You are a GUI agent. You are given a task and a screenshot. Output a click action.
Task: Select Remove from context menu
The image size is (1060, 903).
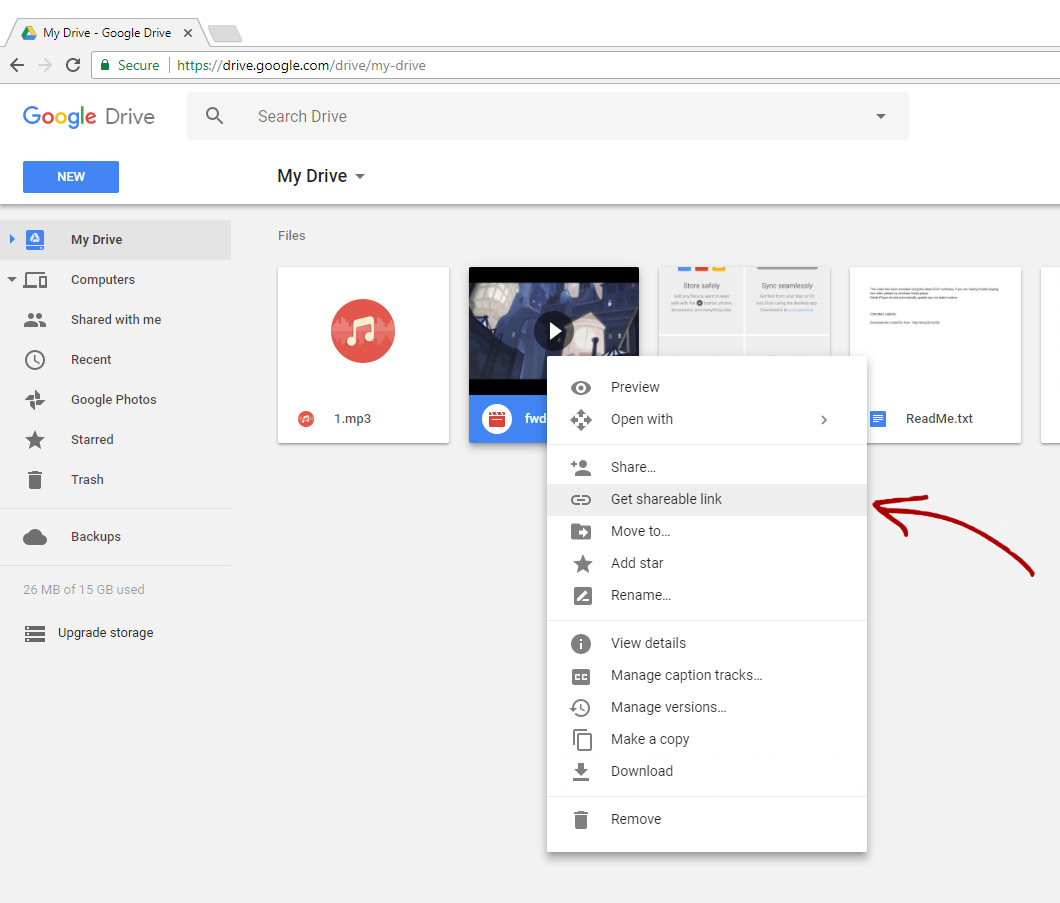(636, 820)
